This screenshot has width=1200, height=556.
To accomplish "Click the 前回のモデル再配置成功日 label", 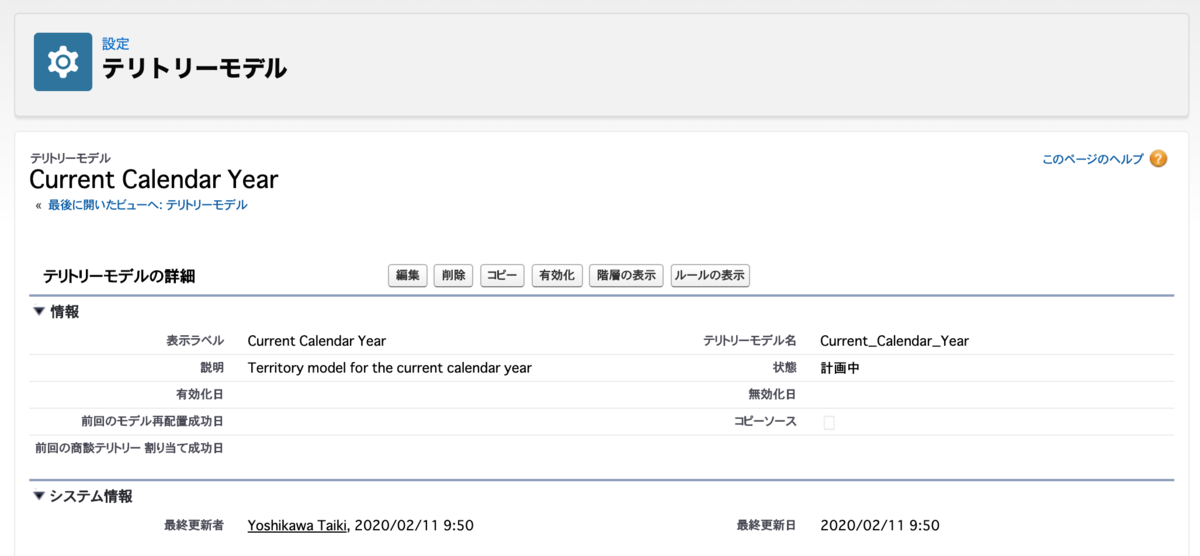I will click(x=152, y=422).
